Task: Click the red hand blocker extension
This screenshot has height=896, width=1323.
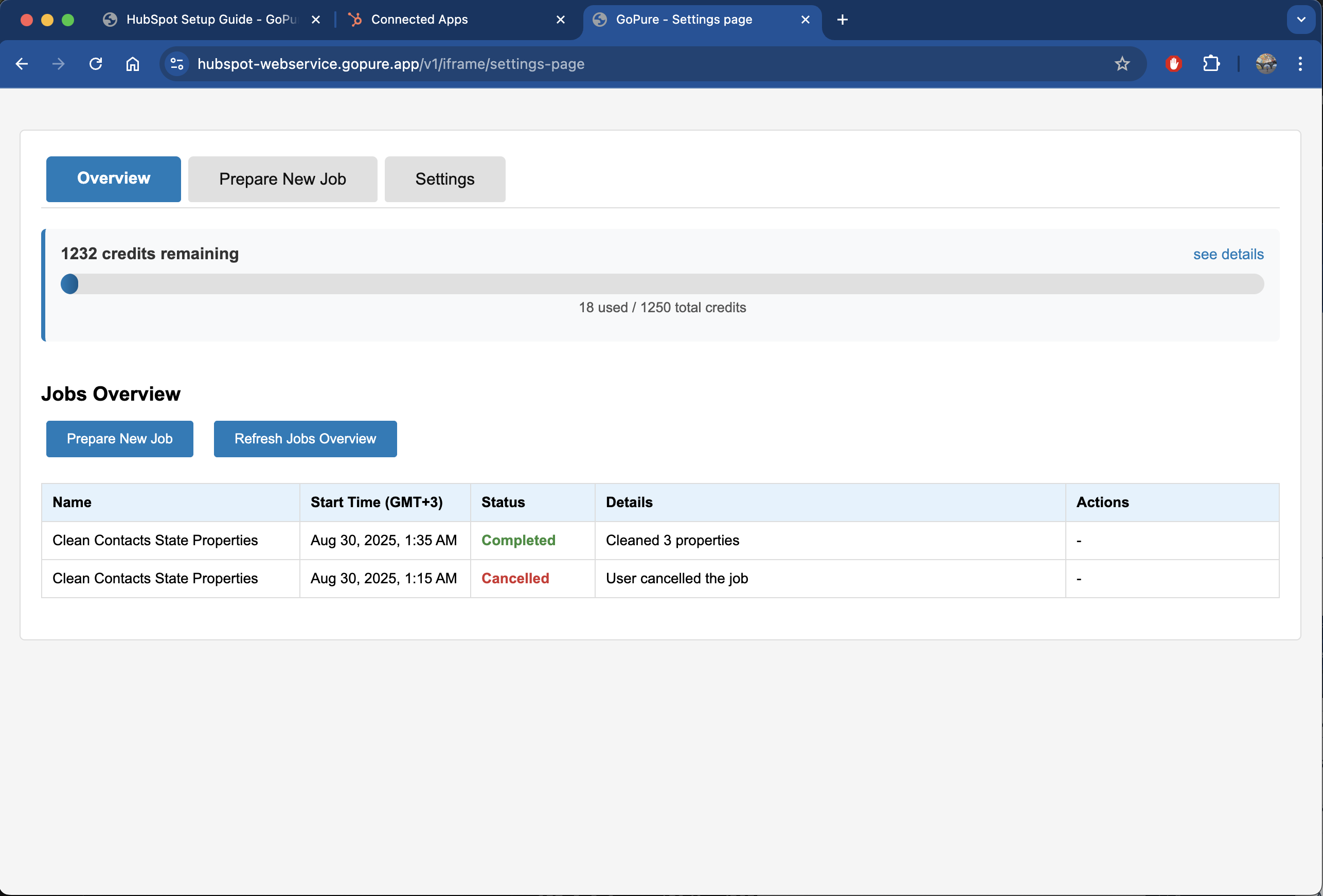Action: coord(1173,64)
